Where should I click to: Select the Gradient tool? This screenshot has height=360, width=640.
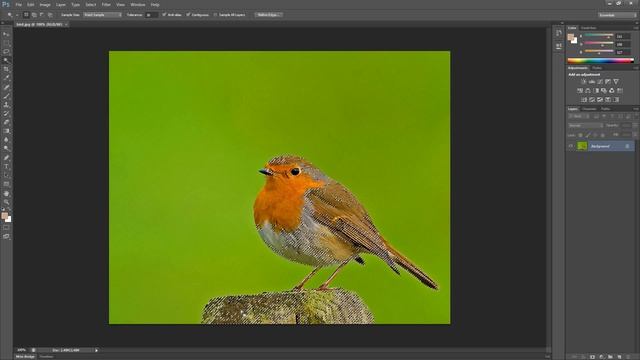[x=6, y=131]
